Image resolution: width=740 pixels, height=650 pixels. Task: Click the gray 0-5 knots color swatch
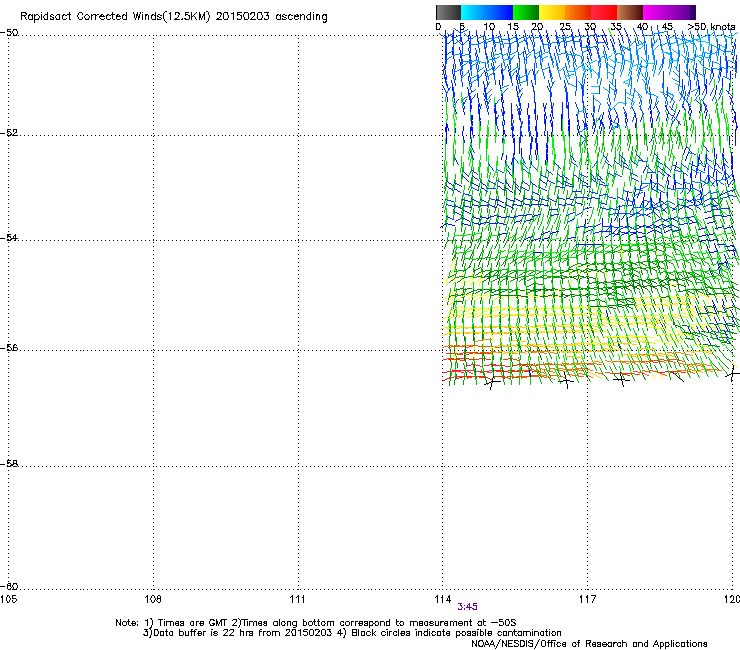[448, 12]
